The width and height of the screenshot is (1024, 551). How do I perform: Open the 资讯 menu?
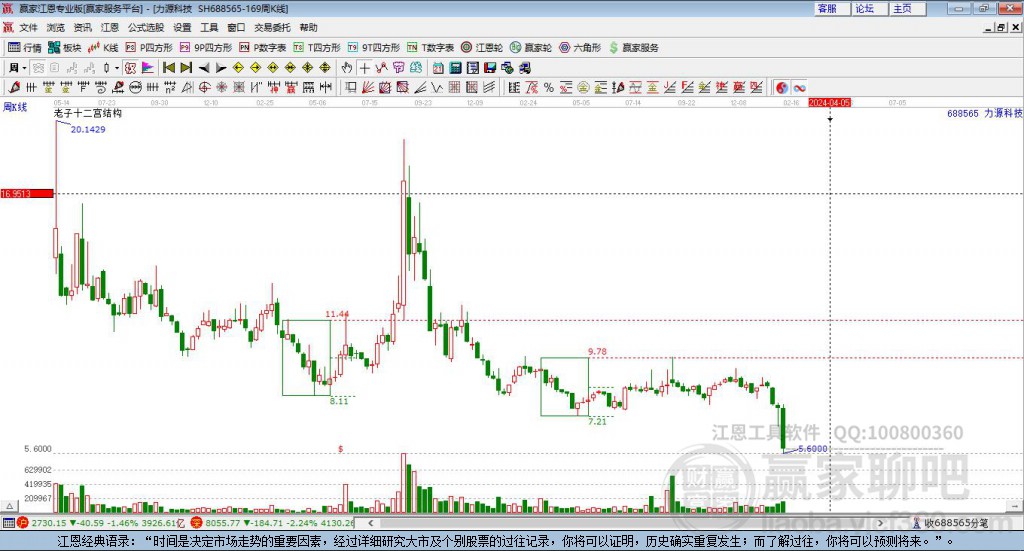[82, 27]
